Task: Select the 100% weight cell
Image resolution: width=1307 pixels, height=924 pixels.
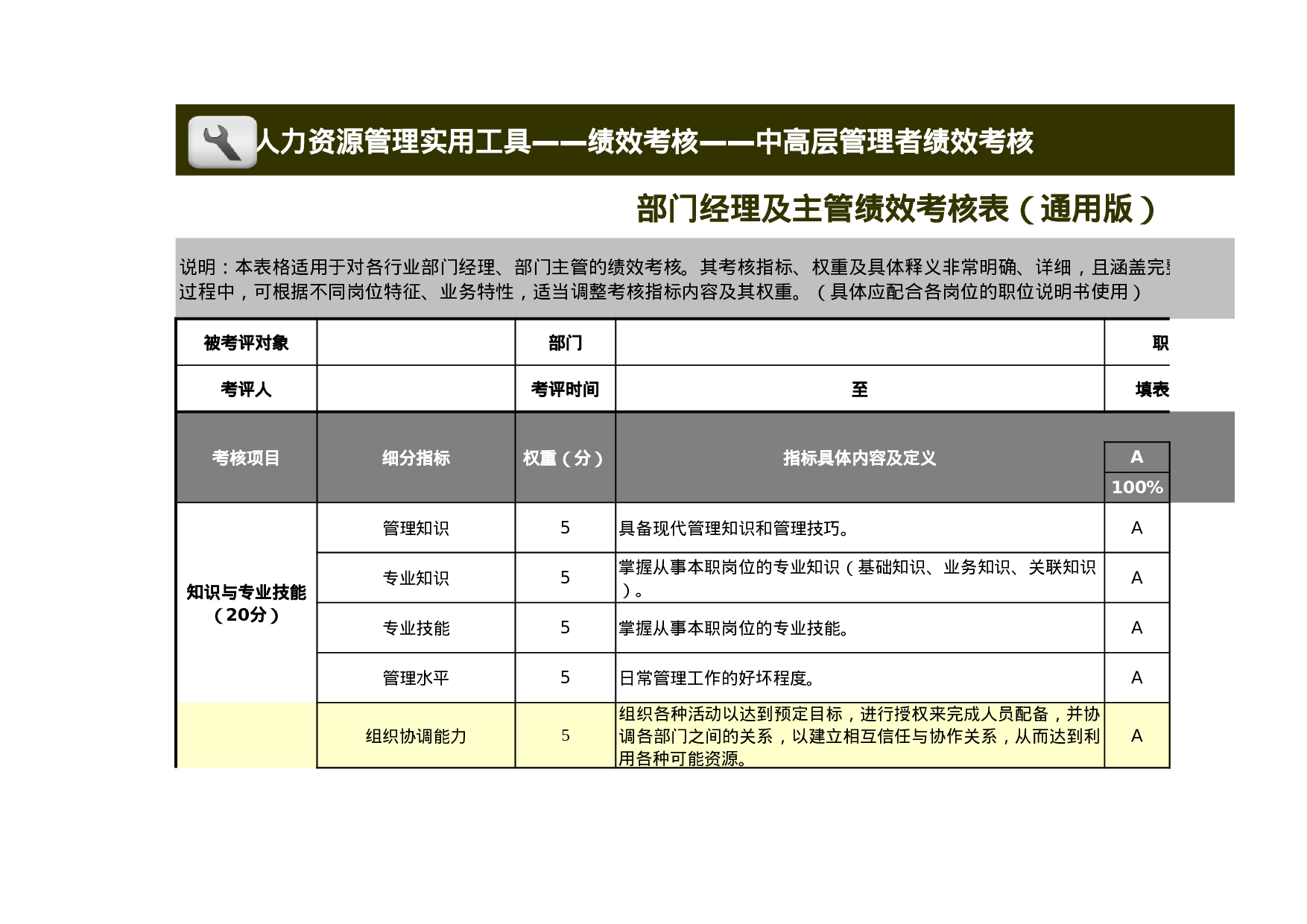Action: [x=1136, y=486]
